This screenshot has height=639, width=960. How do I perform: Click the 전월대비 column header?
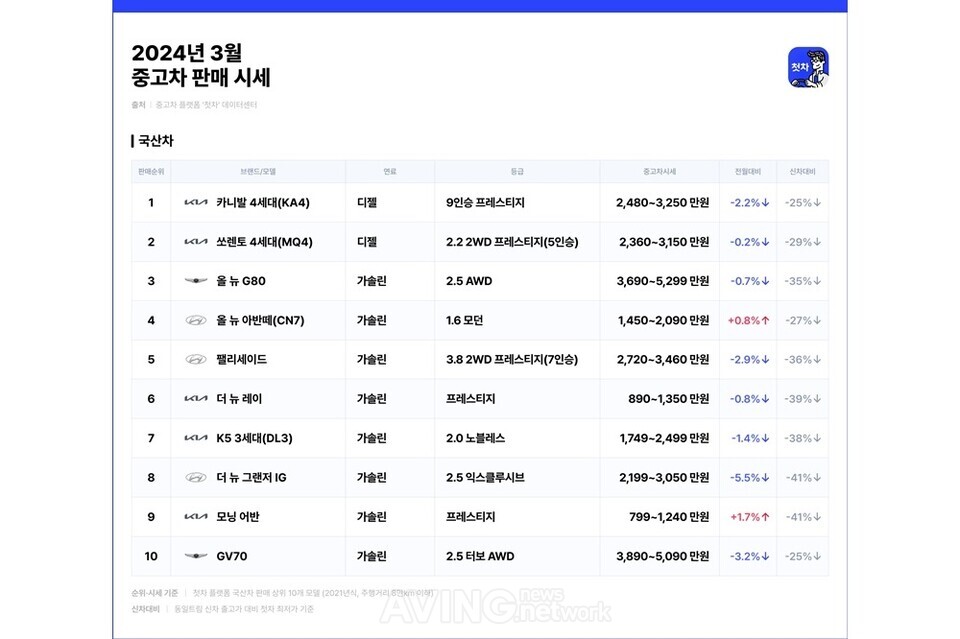point(748,172)
